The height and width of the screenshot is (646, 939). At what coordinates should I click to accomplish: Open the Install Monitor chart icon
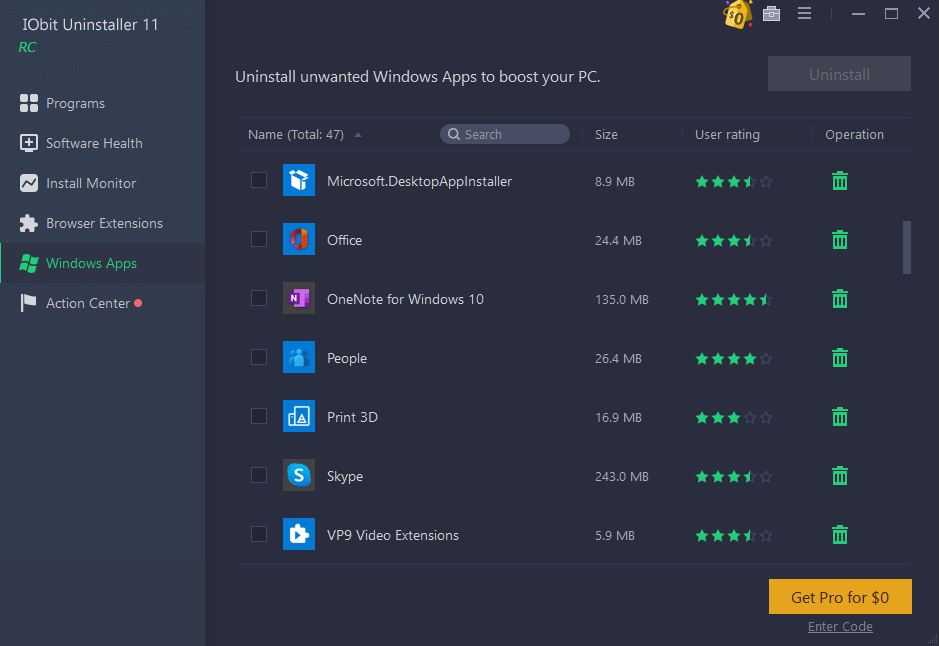[x=28, y=183]
